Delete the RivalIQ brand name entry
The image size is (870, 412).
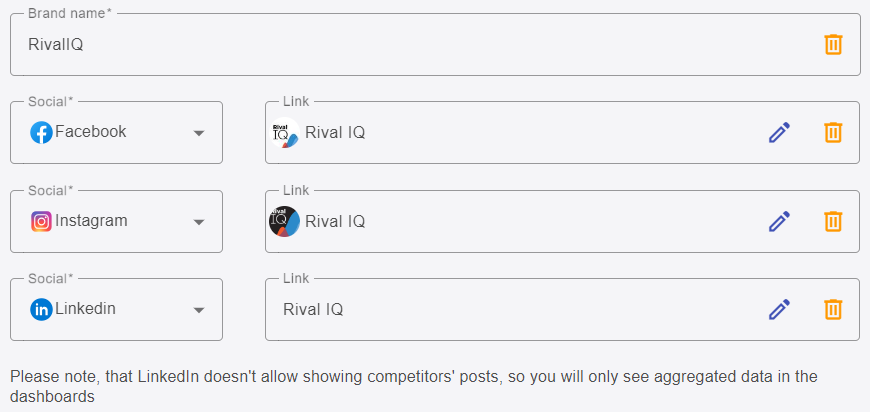pos(833,44)
